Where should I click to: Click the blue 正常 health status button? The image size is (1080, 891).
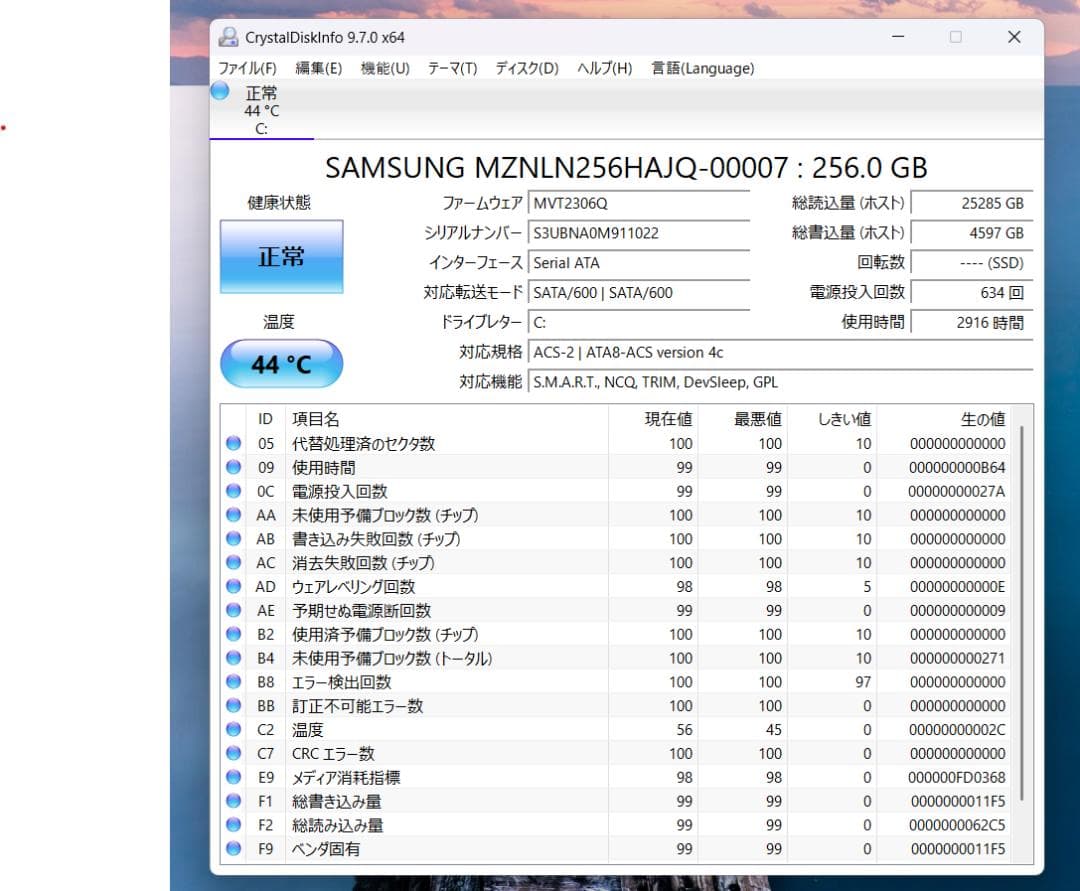(281, 256)
